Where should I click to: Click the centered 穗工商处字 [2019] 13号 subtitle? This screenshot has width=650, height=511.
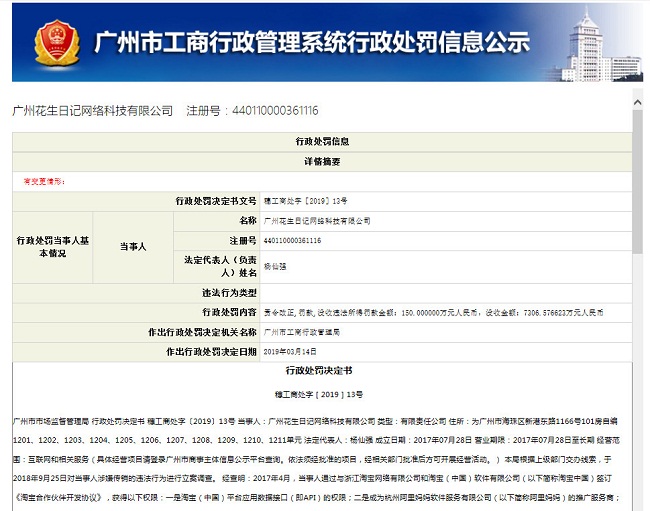319,395
